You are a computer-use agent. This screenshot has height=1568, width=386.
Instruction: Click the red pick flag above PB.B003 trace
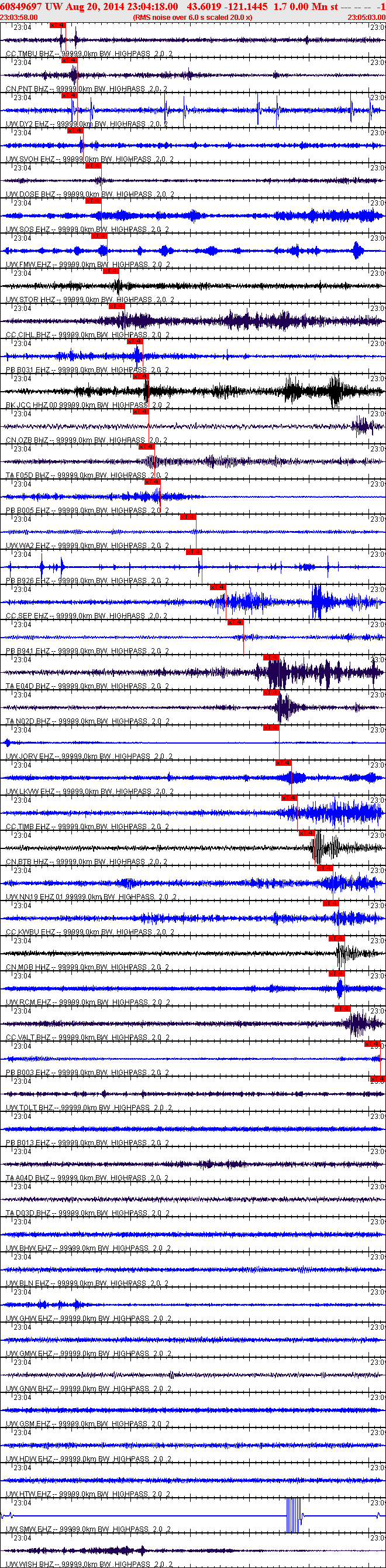pyautogui.click(x=373, y=1044)
